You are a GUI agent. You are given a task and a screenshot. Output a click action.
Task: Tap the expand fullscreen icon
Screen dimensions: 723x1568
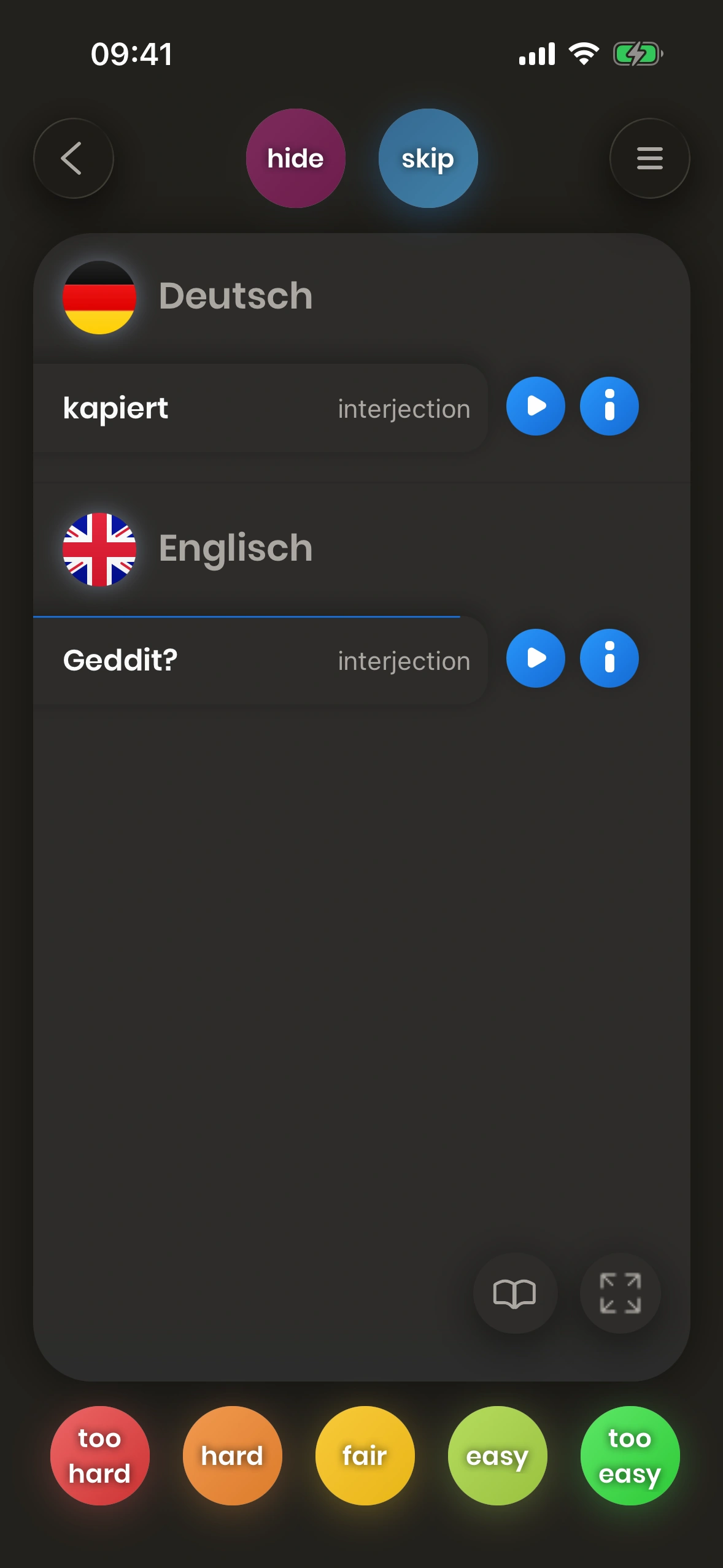click(x=620, y=1293)
